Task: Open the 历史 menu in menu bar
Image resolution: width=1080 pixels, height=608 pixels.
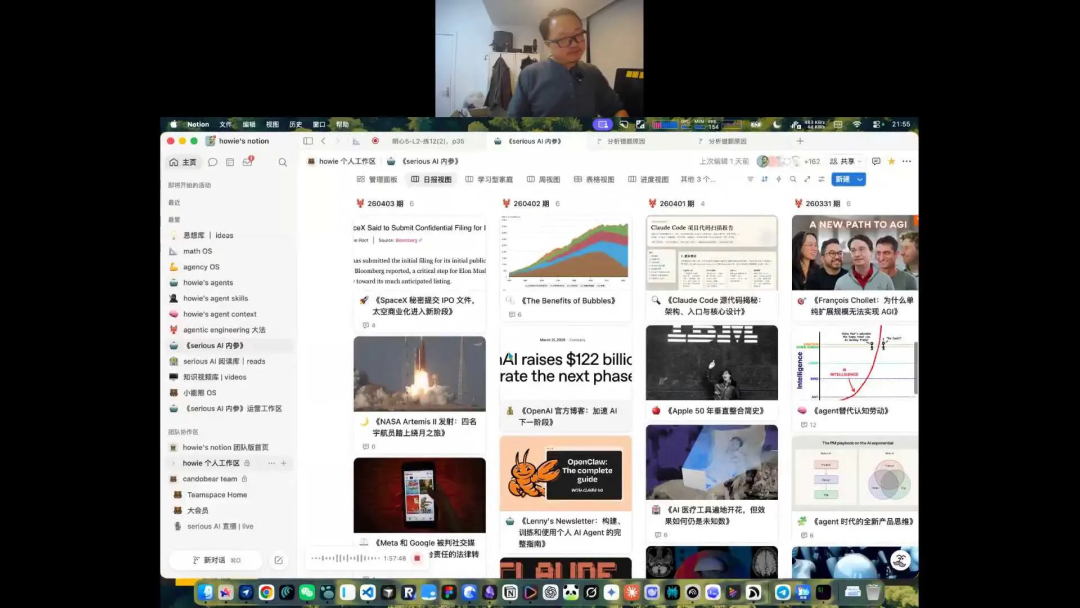Action: click(x=295, y=125)
